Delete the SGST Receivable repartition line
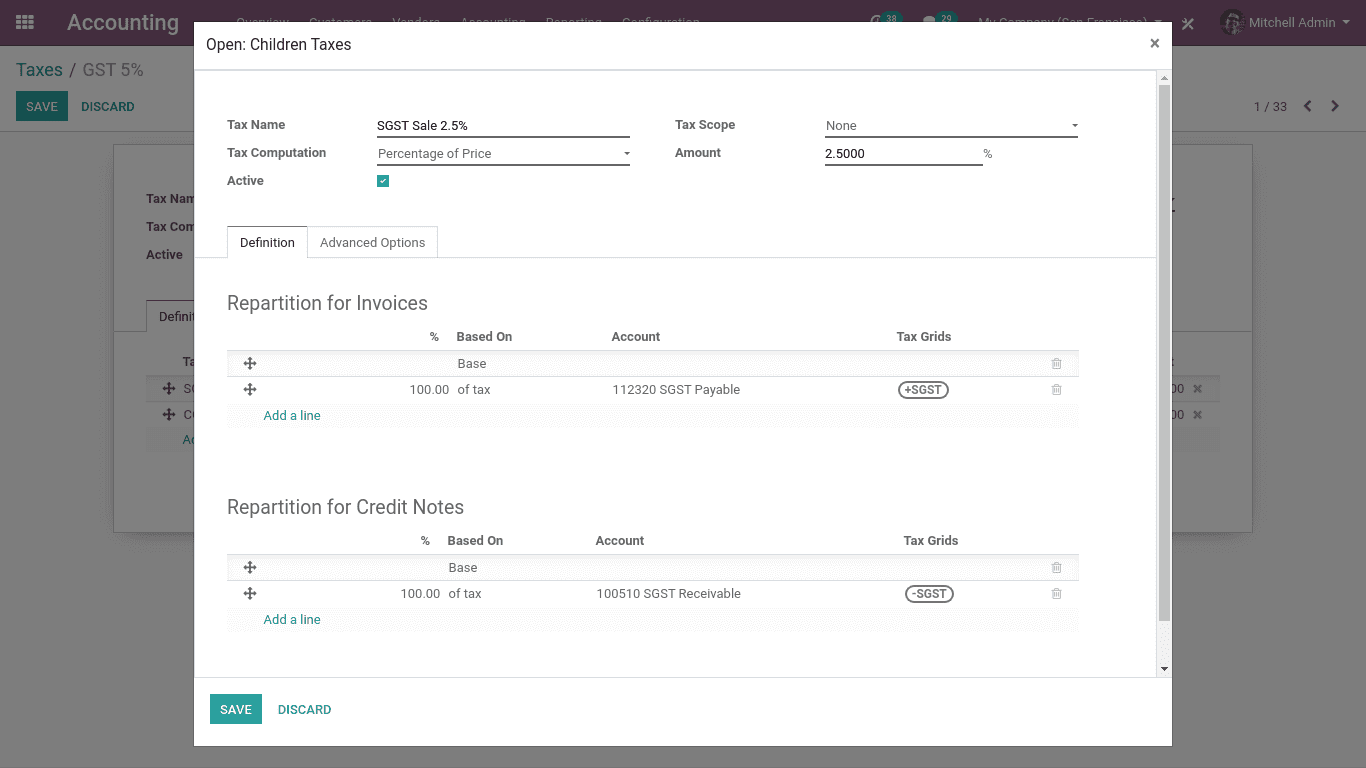This screenshot has width=1366, height=768. (1056, 593)
